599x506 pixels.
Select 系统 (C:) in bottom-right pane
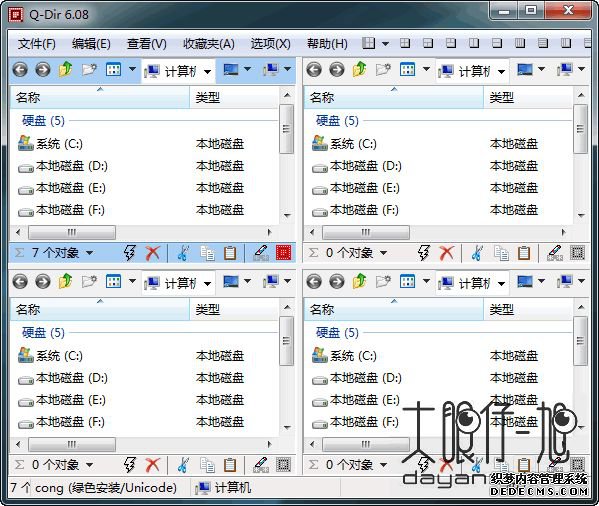click(x=345, y=356)
